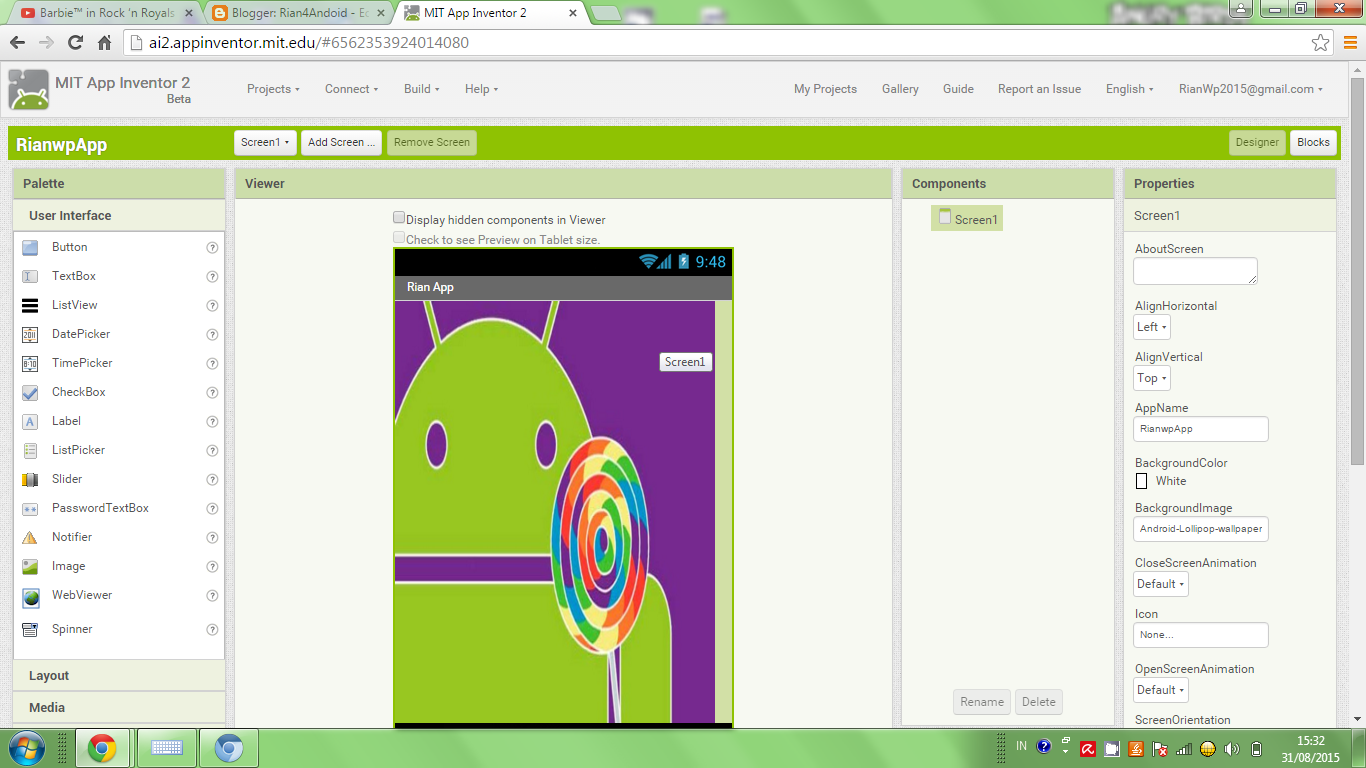Viewport: 1366px width, 768px height.
Task: Open the AlignVertical Top dropdown
Action: (1152, 378)
